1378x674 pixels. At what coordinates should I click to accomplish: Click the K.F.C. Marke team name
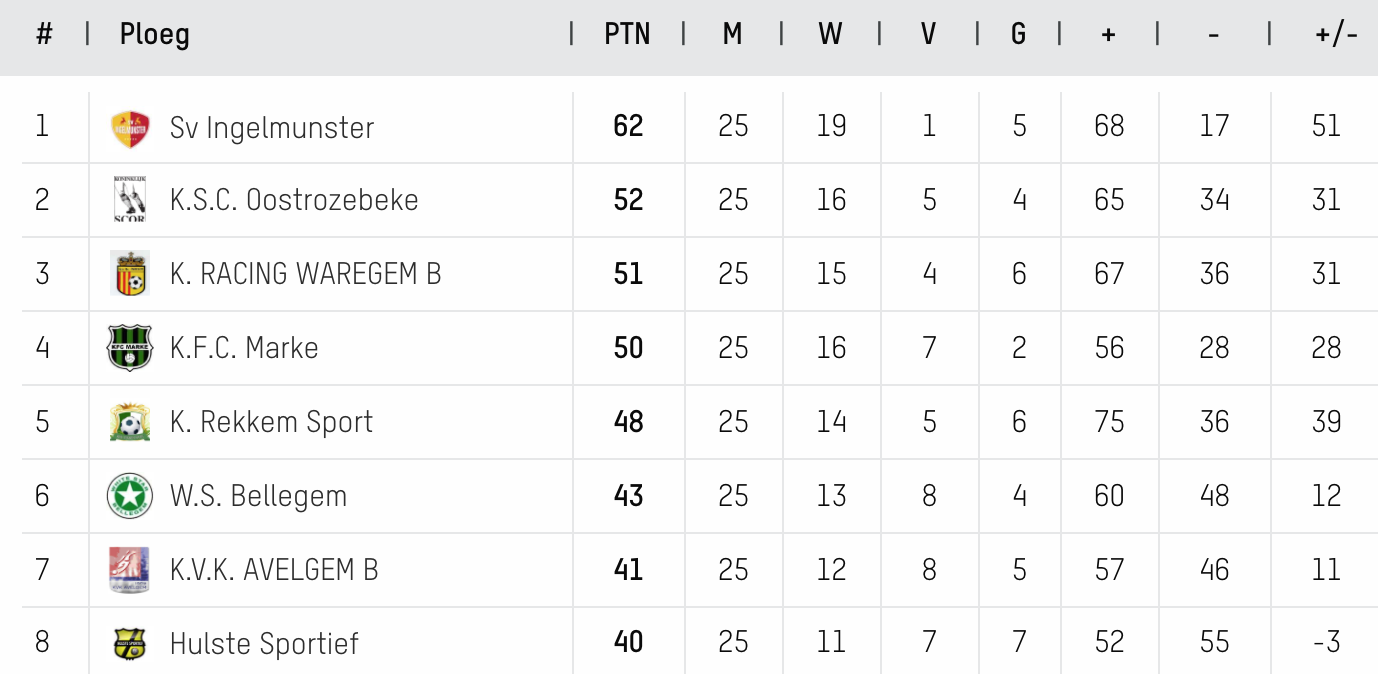point(244,348)
